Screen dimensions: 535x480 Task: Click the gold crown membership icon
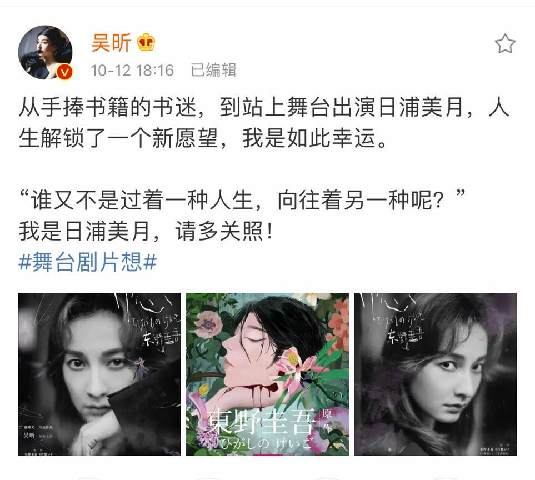pyautogui.click(x=146, y=43)
